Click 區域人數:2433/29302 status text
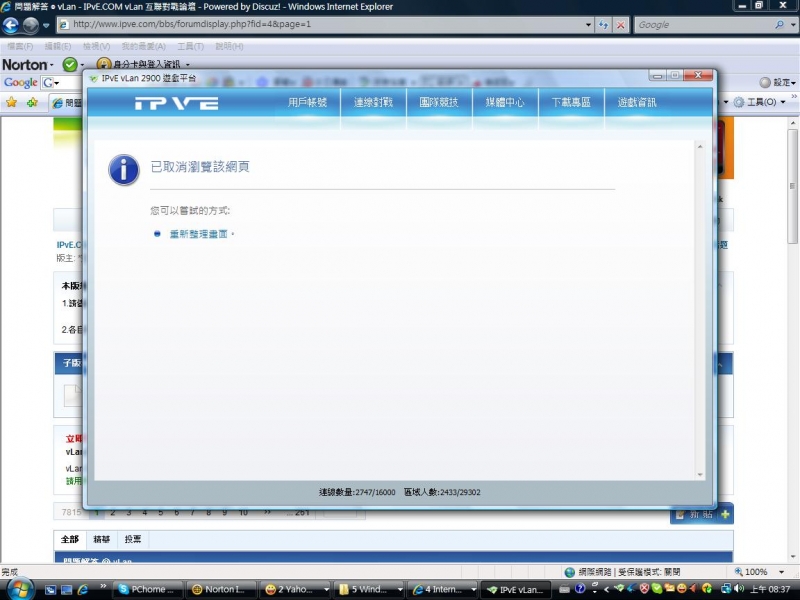800x600 pixels. point(442,492)
